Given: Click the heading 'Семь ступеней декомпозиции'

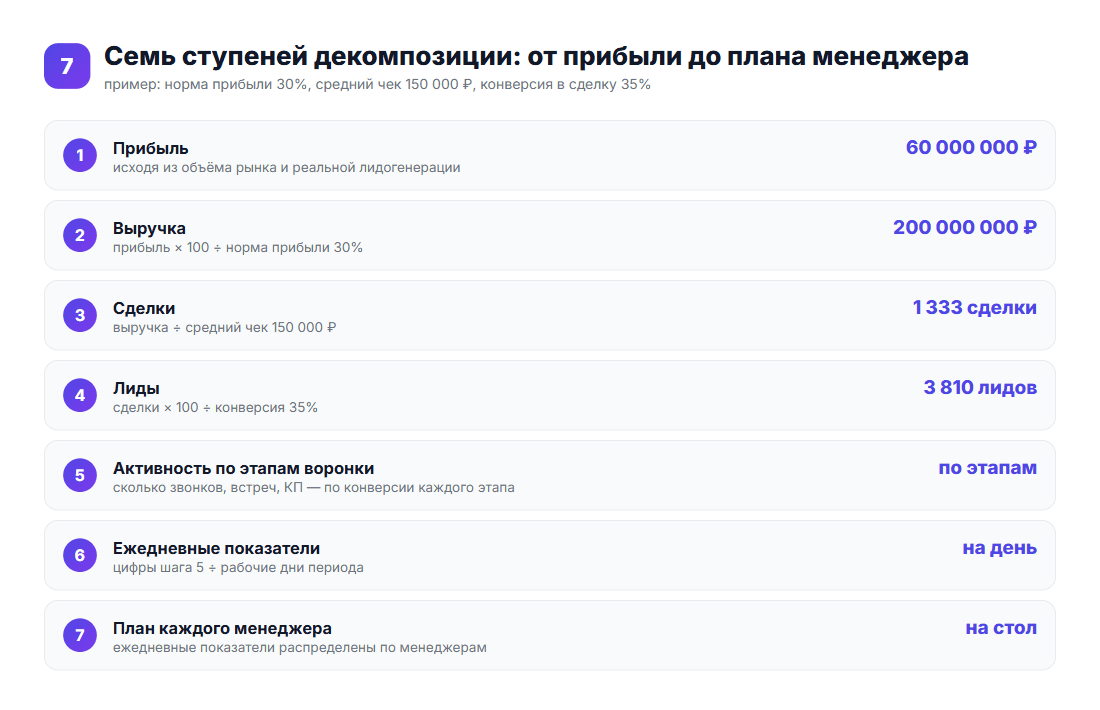Looking at the screenshot, I should pyautogui.click(x=311, y=56).
